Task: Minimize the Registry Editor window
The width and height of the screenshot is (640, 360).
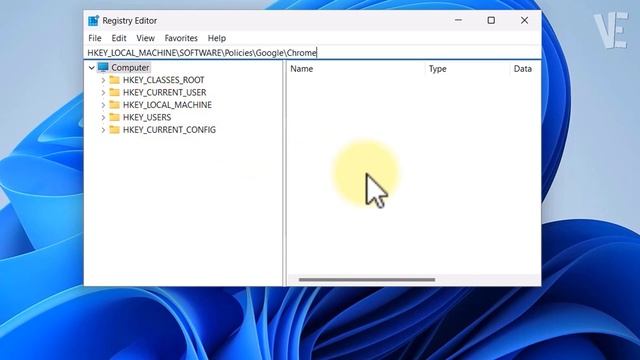Action: pyautogui.click(x=458, y=20)
